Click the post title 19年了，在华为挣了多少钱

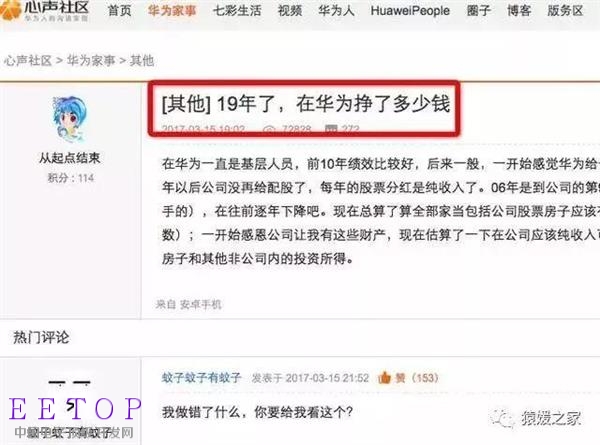click(x=306, y=104)
